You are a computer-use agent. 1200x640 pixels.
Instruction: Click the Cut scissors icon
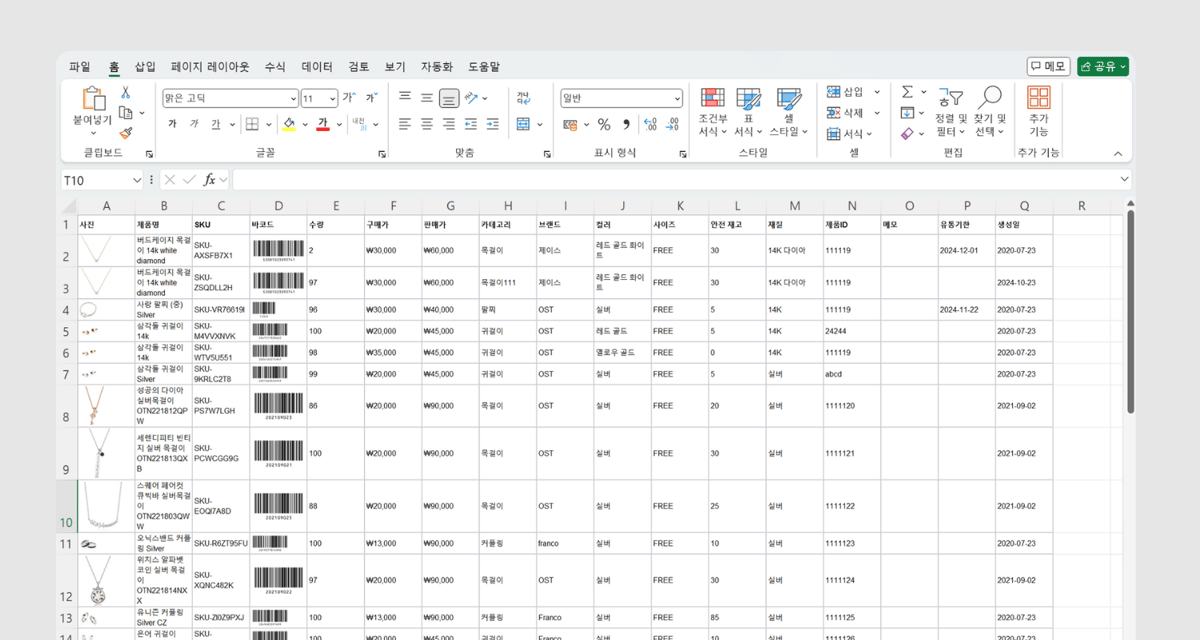(x=126, y=93)
